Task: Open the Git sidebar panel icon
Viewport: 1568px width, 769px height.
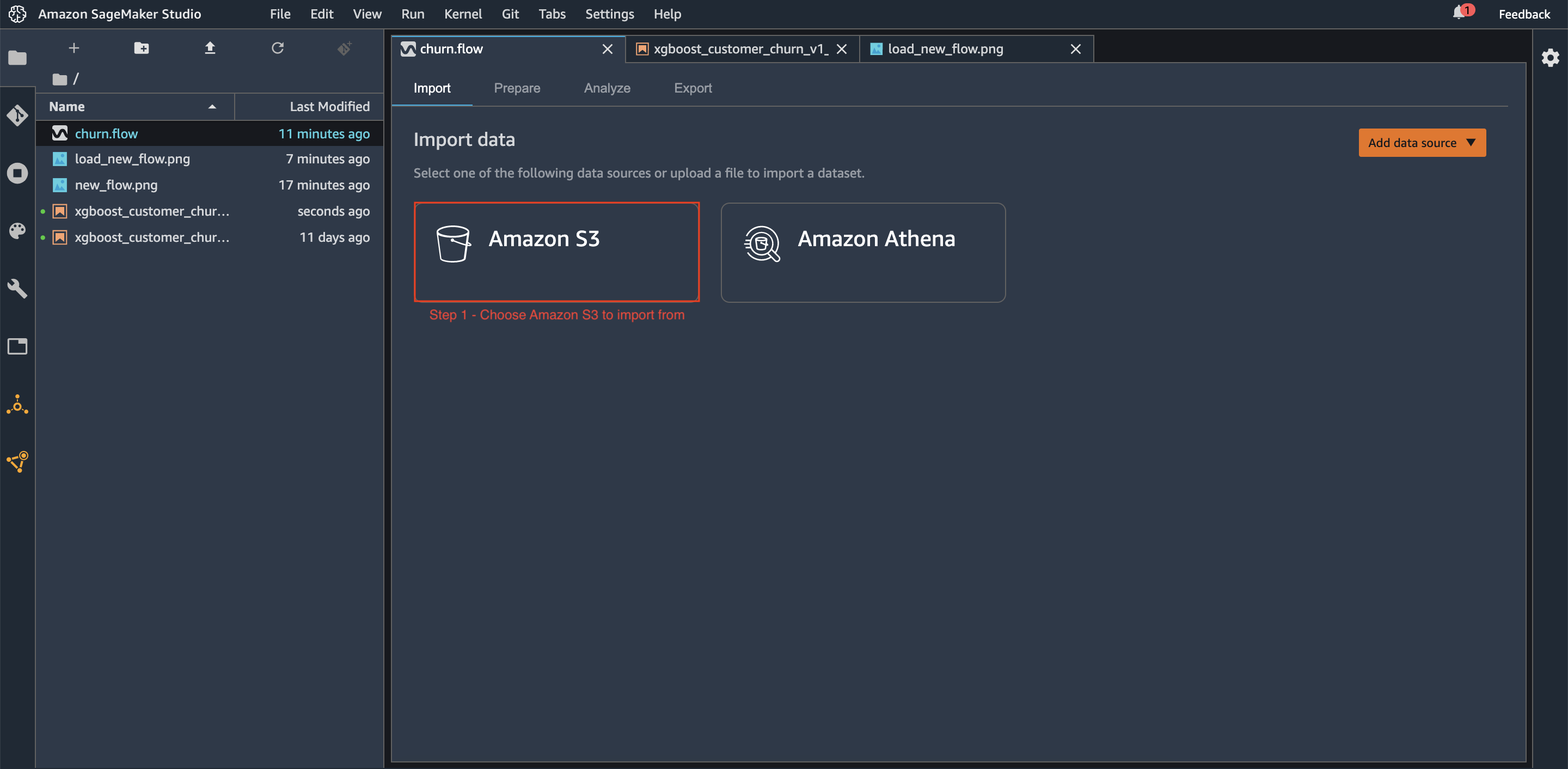Action: (x=17, y=115)
